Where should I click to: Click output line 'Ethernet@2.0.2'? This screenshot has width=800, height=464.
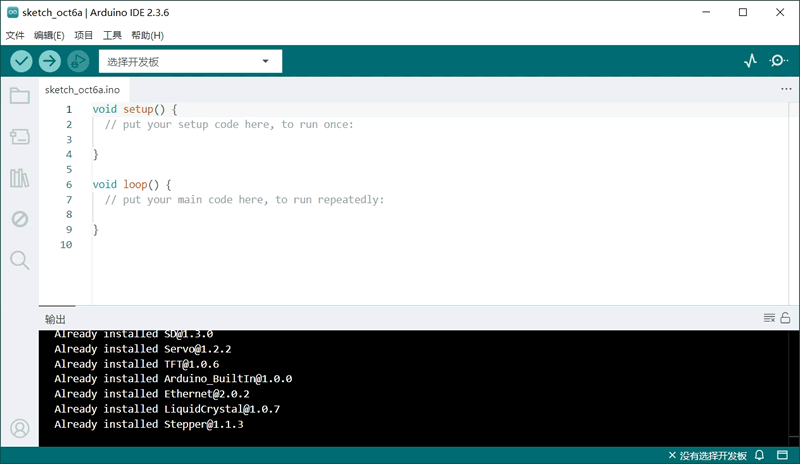click(x=152, y=394)
